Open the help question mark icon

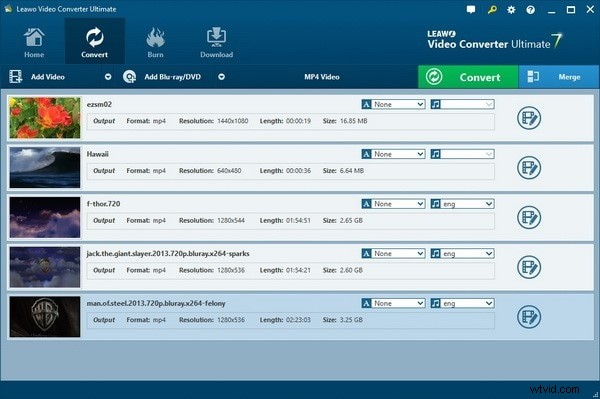click(531, 10)
